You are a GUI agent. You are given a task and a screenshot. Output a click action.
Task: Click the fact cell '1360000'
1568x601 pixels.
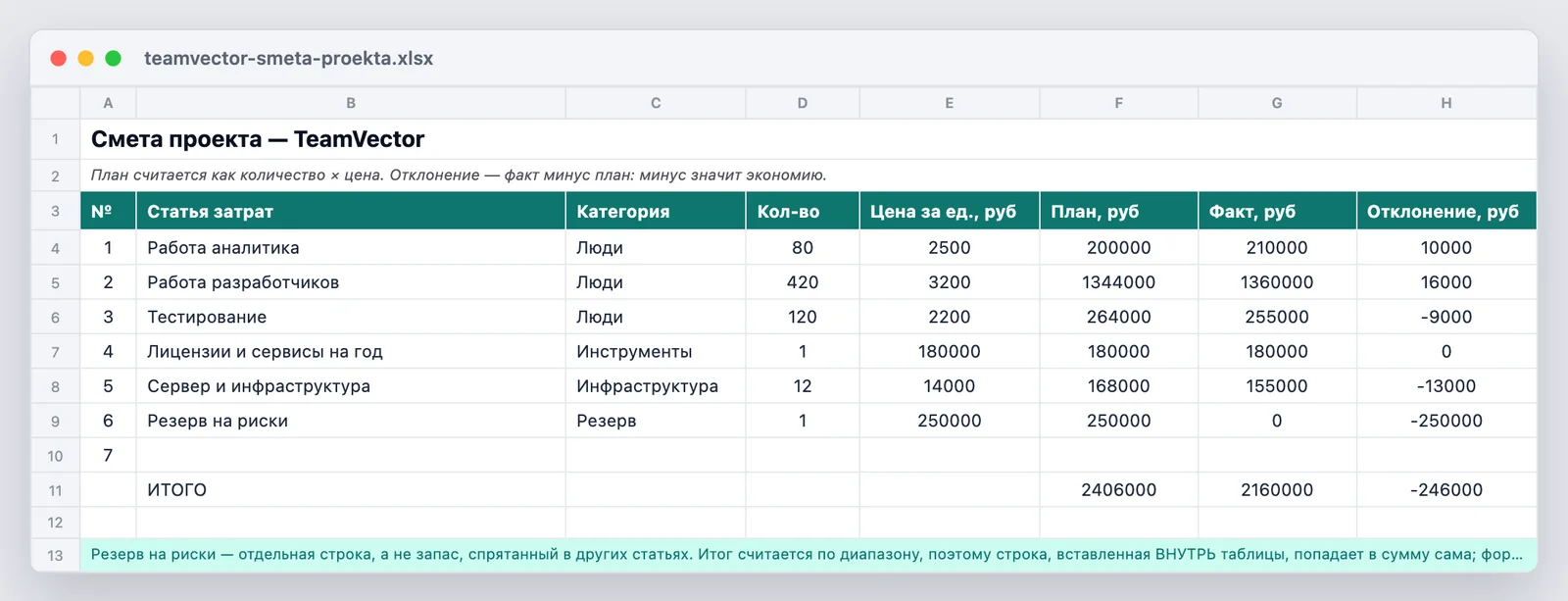[1277, 282]
